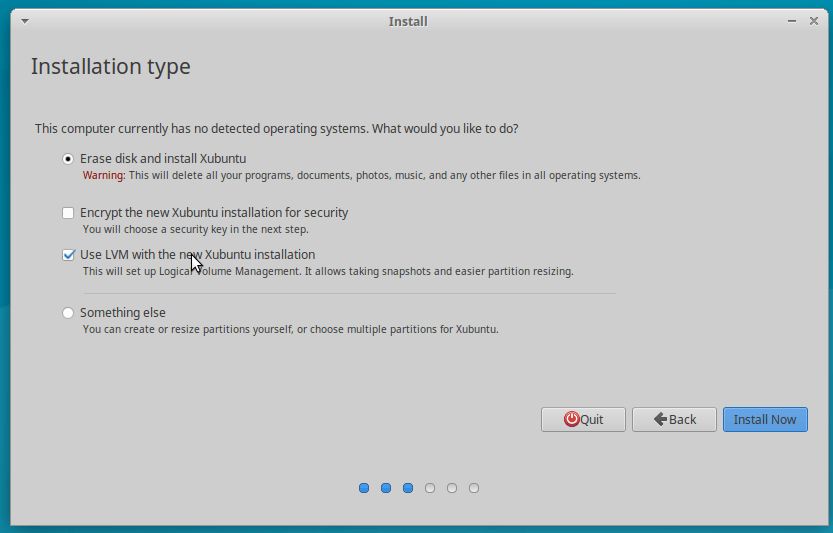
Task: Click the left arrow icon on Back
Action: tap(660, 419)
